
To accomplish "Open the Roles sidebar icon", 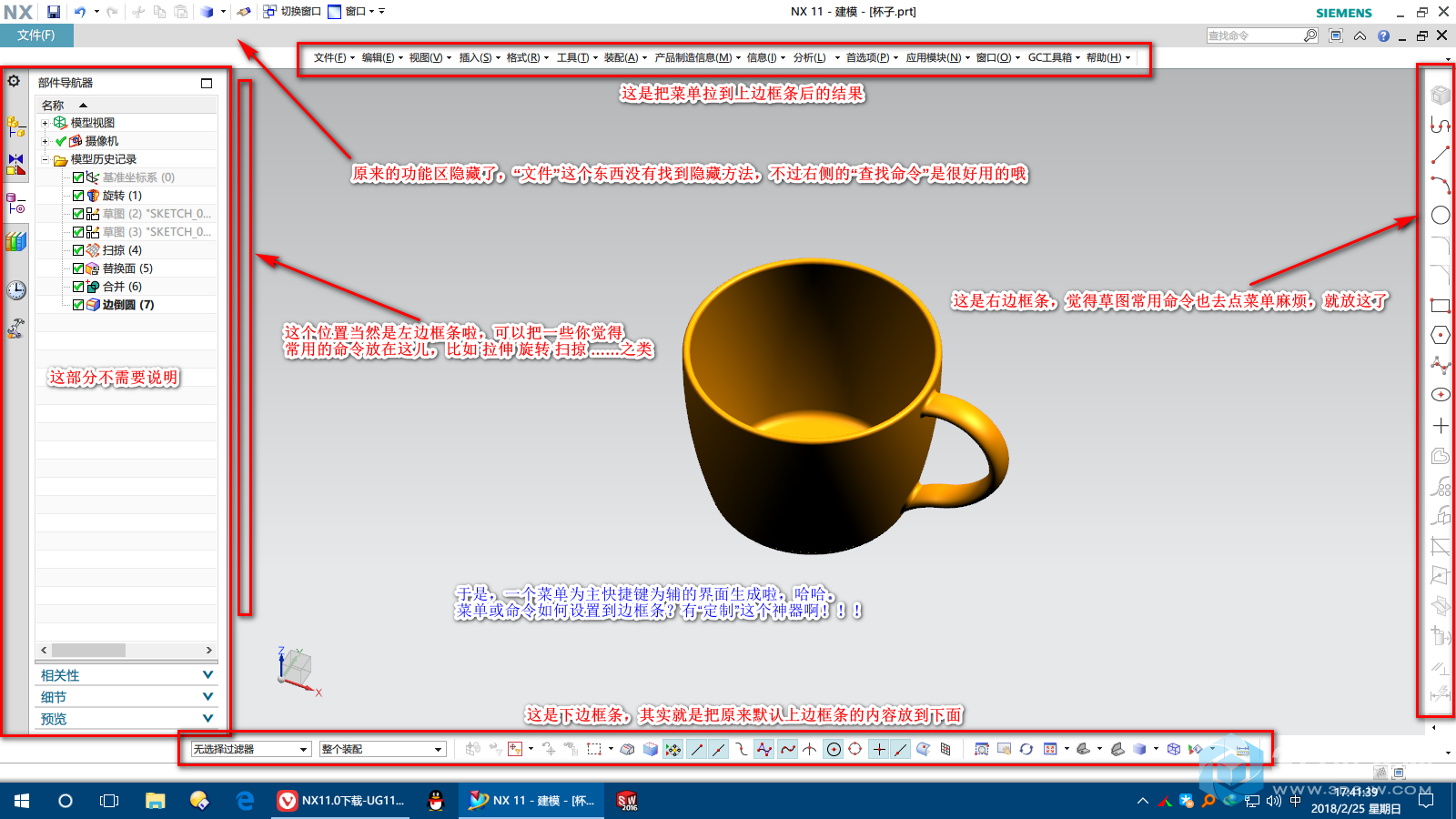I will tap(15, 329).
